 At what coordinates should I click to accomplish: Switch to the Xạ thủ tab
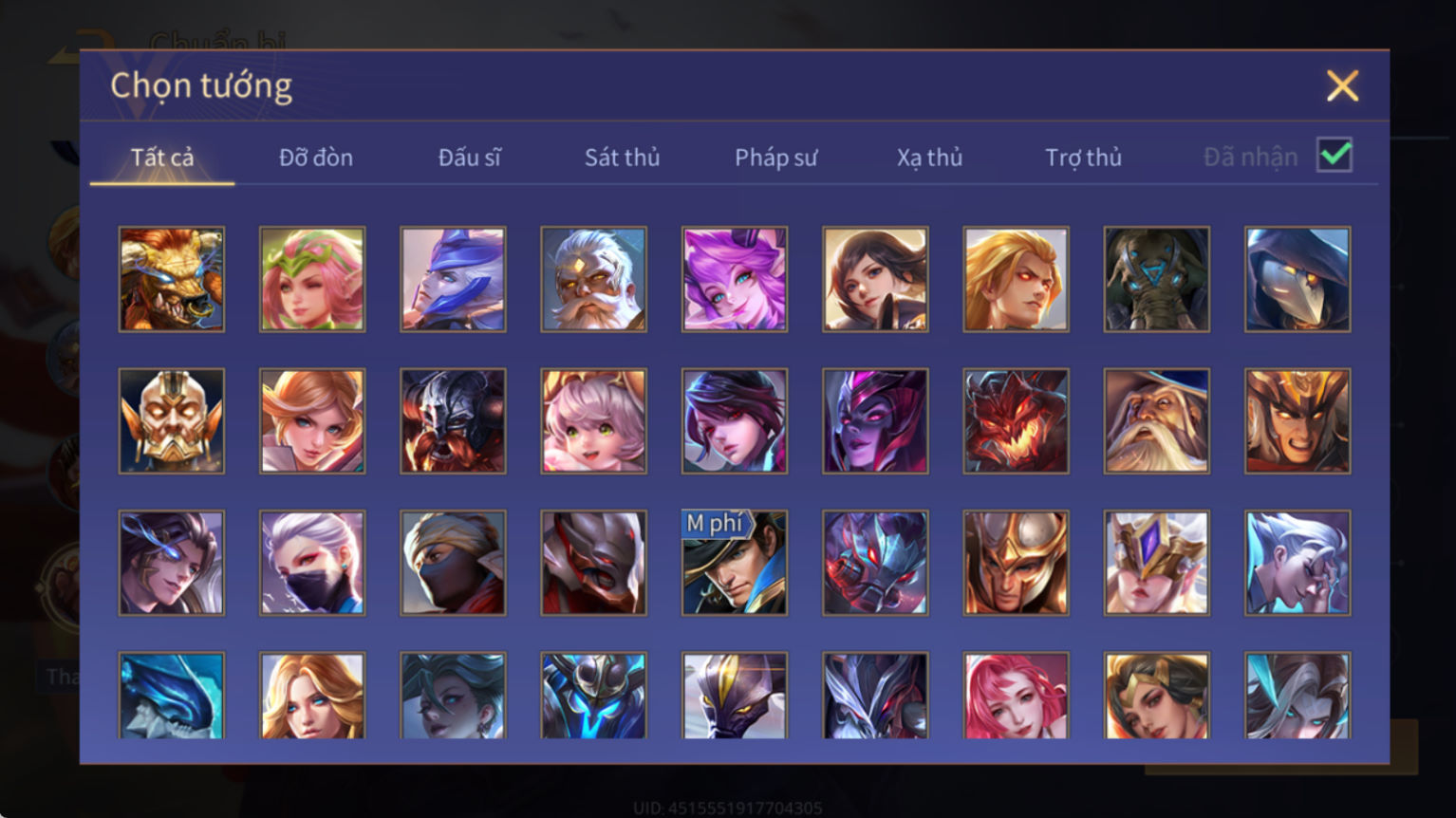pyautogui.click(x=929, y=158)
